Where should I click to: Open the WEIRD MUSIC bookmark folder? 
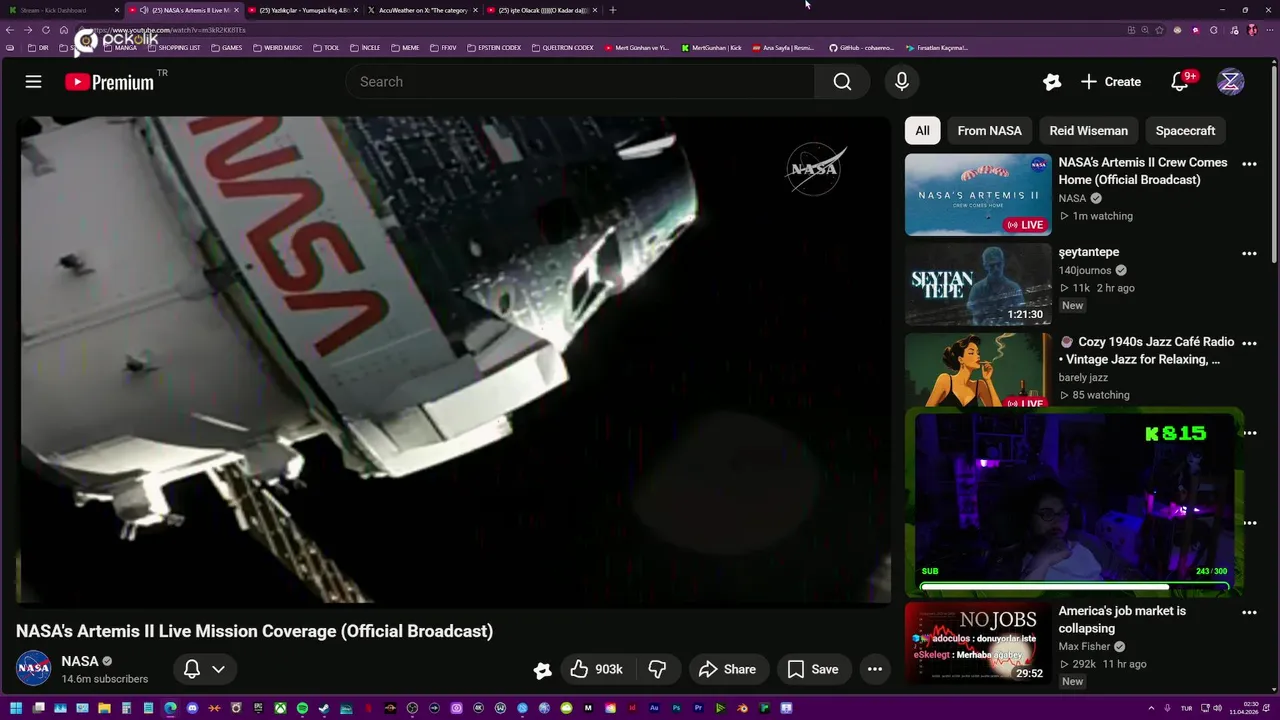click(x=276, y=48)
